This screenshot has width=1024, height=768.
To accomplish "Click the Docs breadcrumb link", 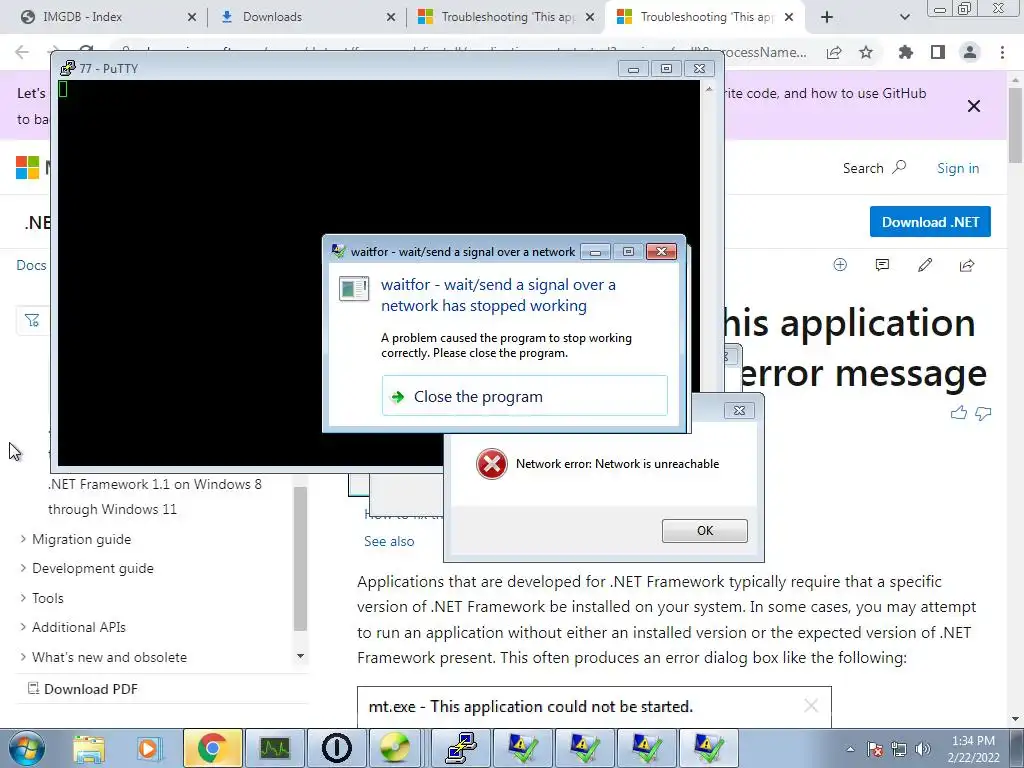I will coord(31,265).
